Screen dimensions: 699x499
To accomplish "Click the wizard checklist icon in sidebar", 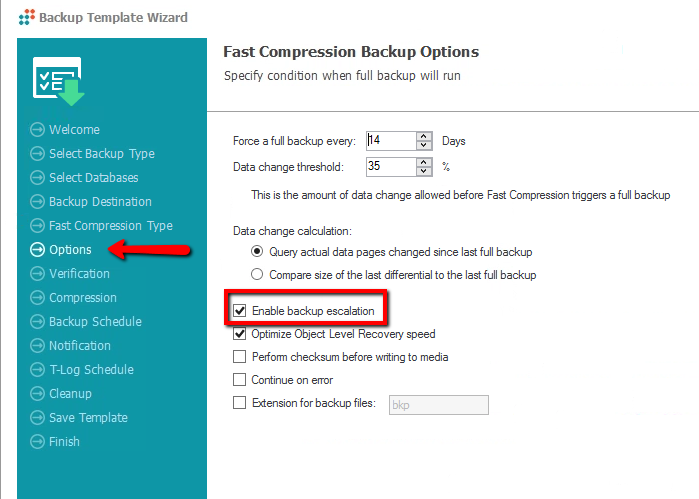I will (58, 81).
